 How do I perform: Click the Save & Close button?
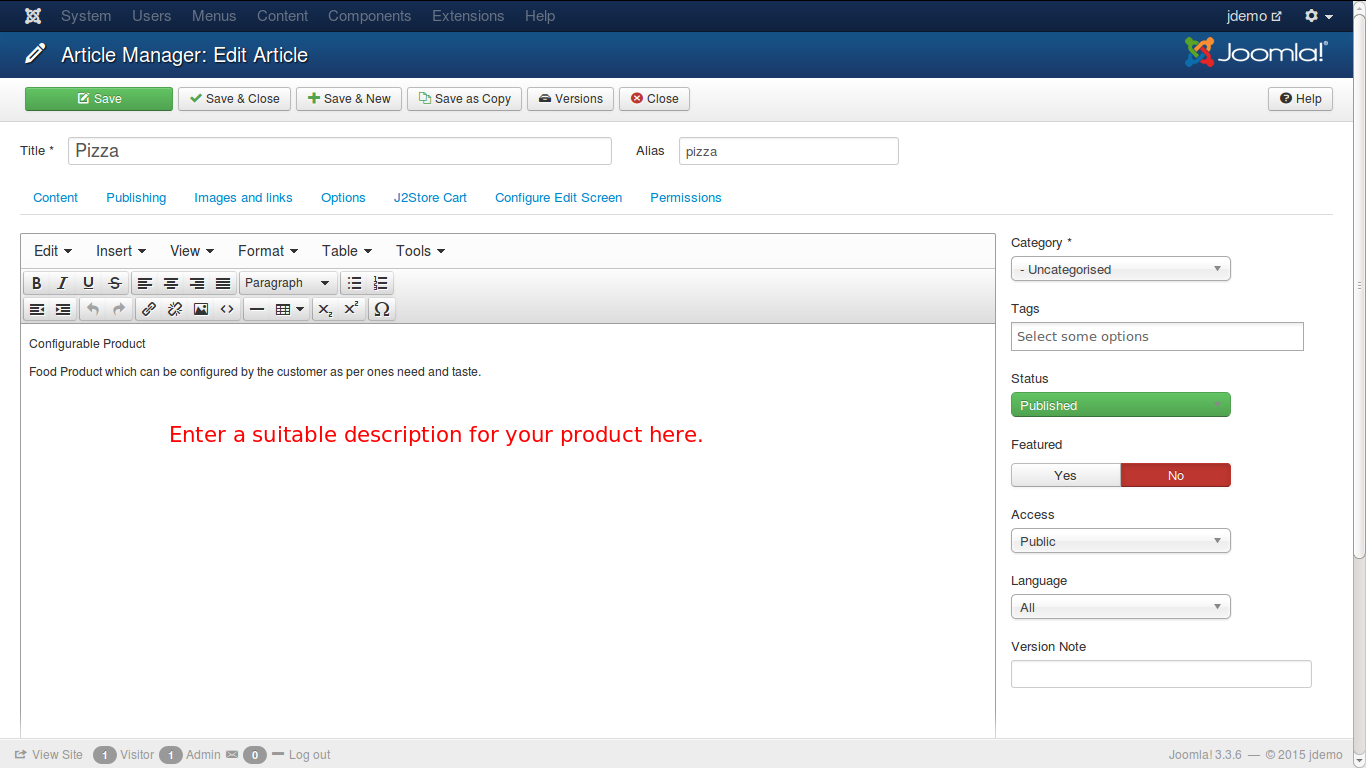coord(235,99)
